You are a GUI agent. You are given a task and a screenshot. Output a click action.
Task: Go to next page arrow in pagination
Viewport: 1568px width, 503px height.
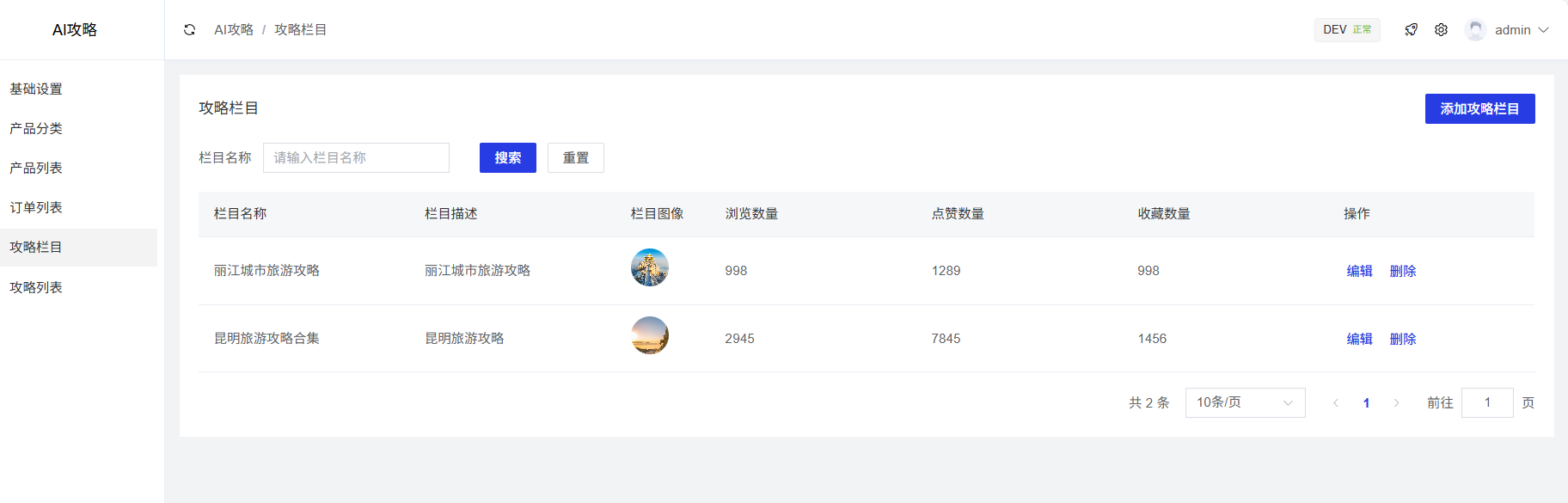click(1396, 403)
